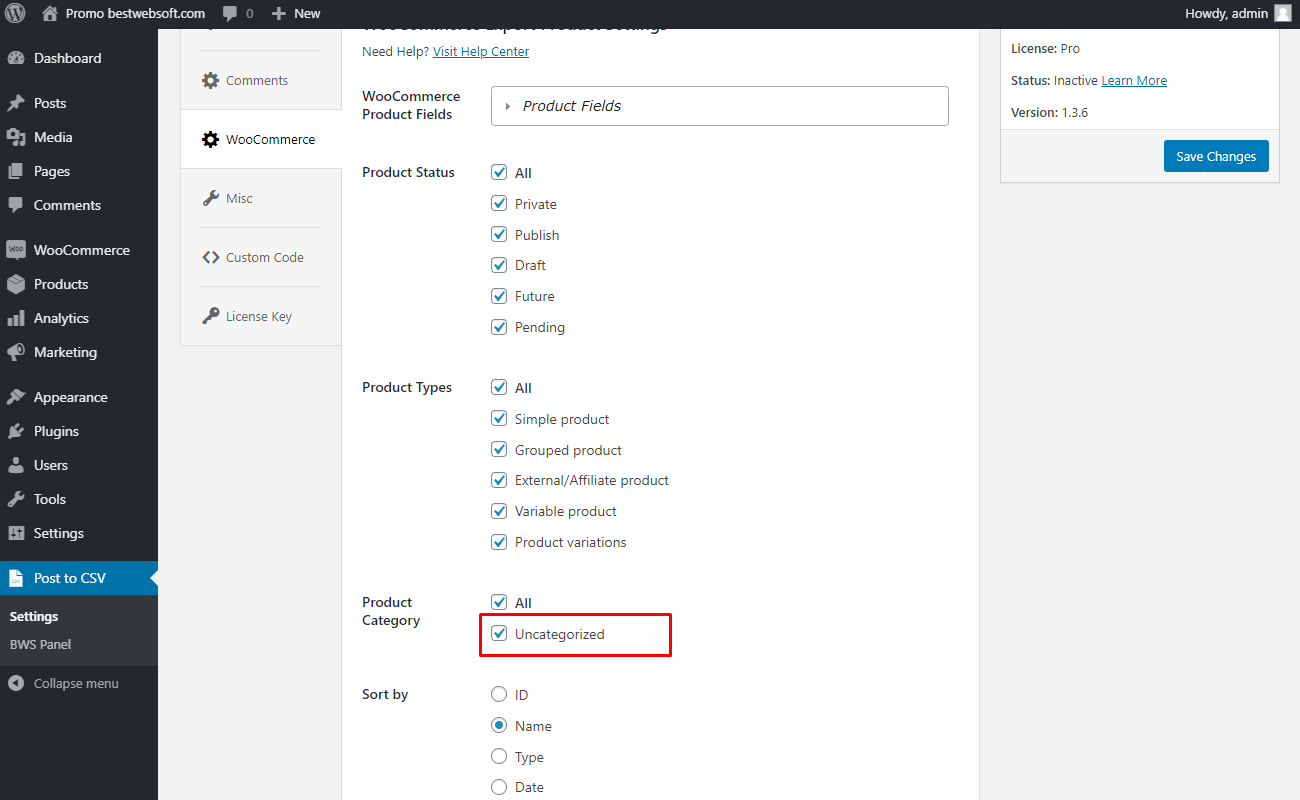Uncheck All under Product Category

tap(499, 602)
